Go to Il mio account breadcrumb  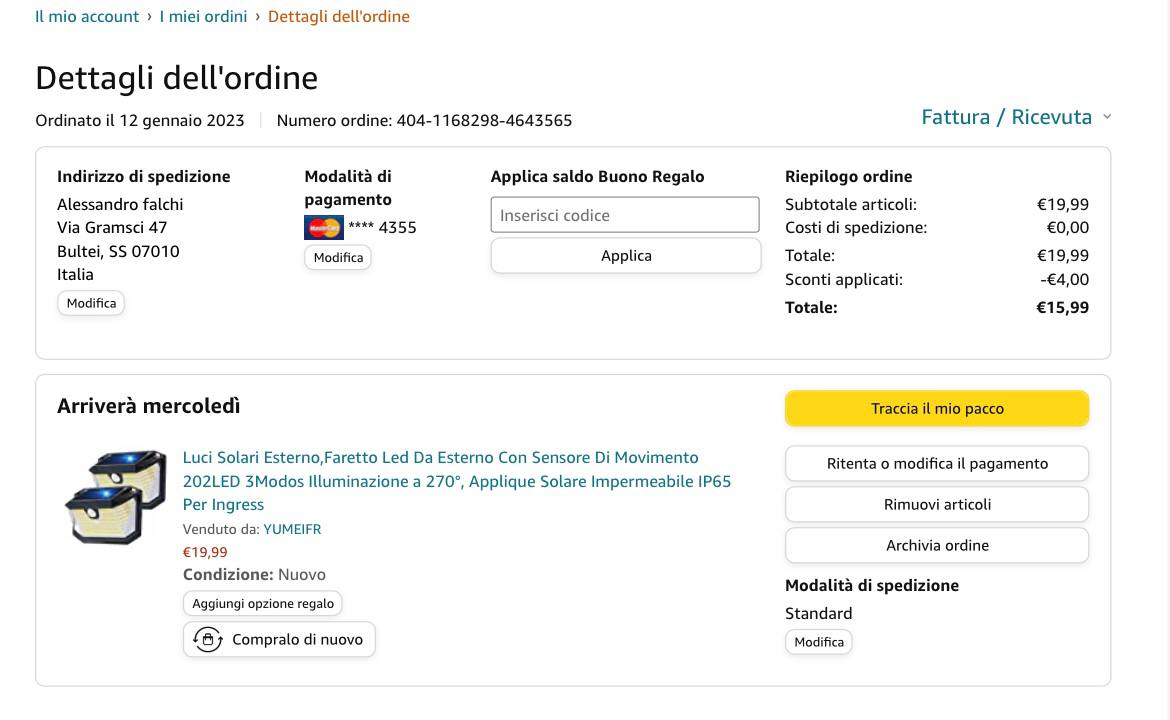pyautogui.click(x=87, y=16)
